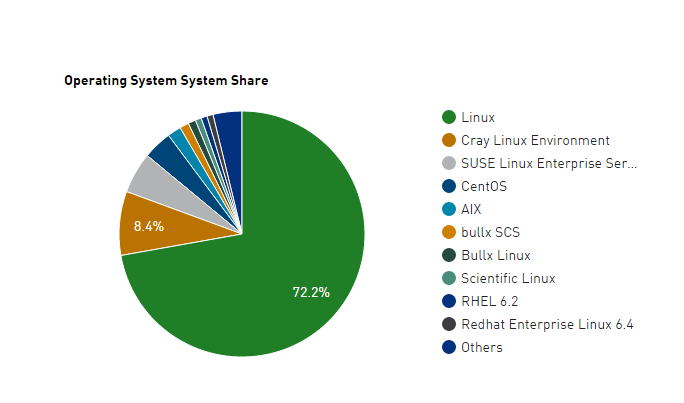The width and height of the screenshot is (684, 403).
Task: Select the CentOS legend text label
Action: (484, 187)
